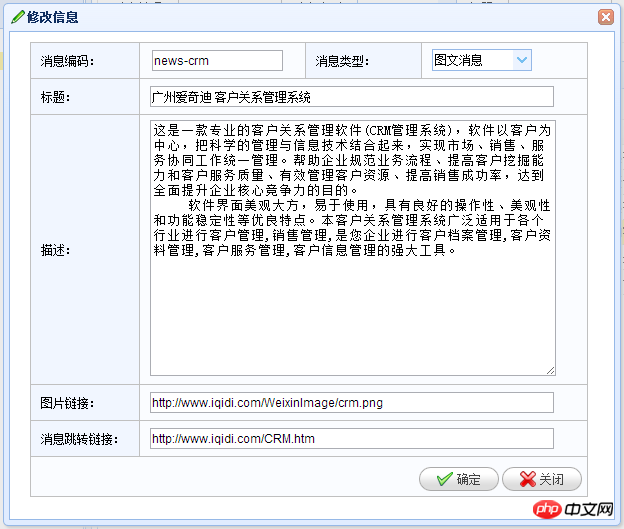Click the 消息类型: label
624x529 pixels.
(342, 61)
